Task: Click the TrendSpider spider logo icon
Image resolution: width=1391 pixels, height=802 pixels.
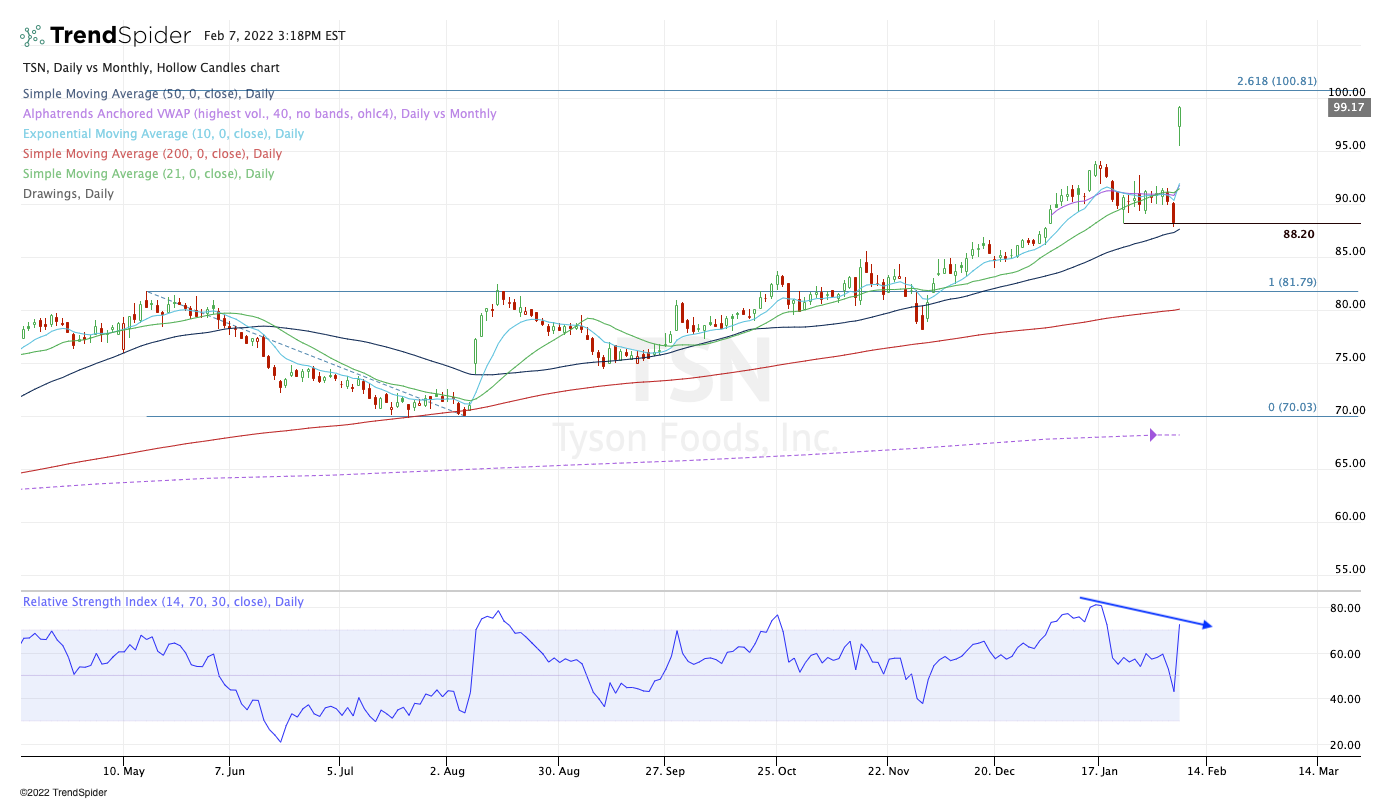Action: (33, 36)
